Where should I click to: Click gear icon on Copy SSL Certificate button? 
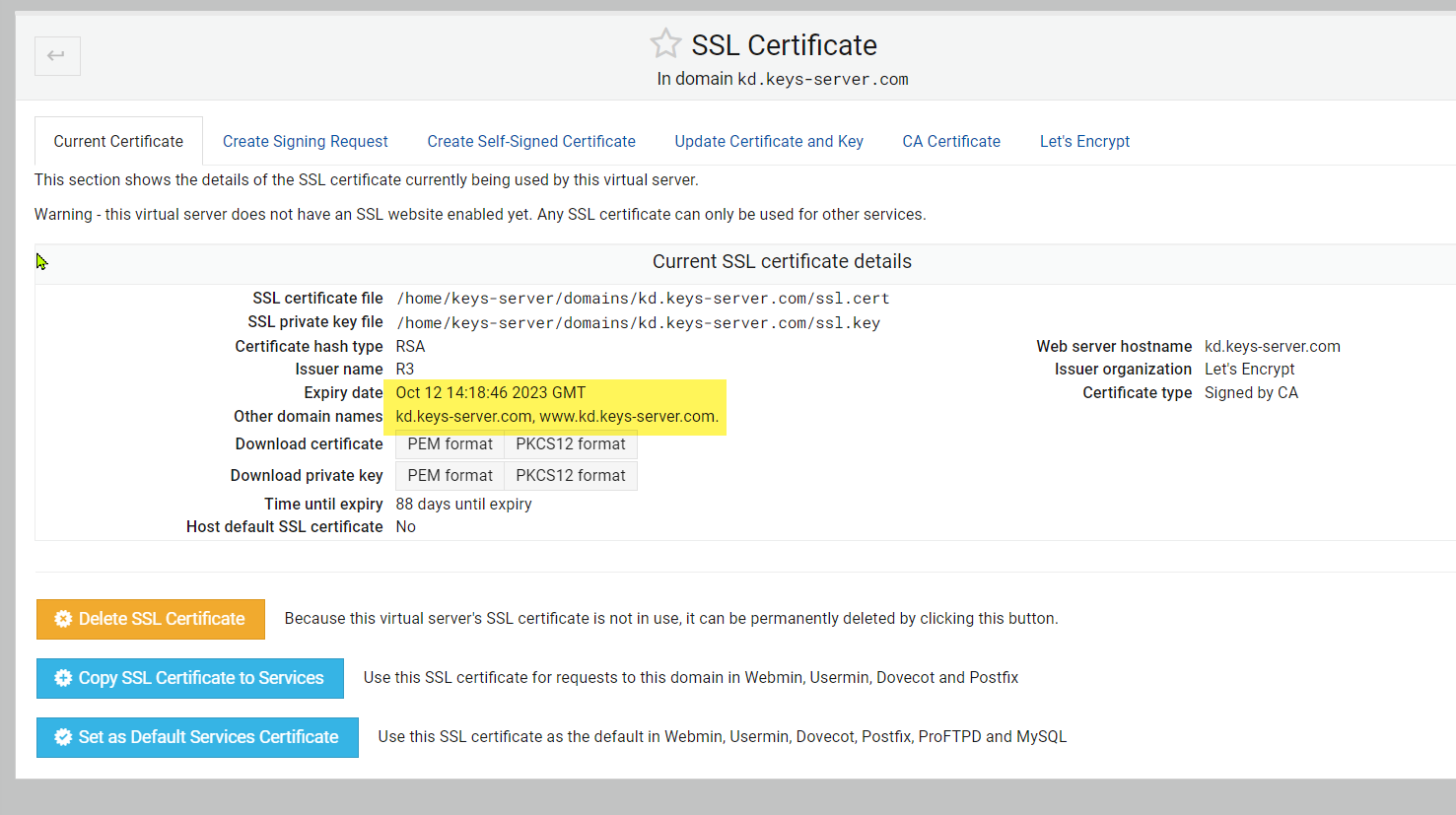point(63,678)
